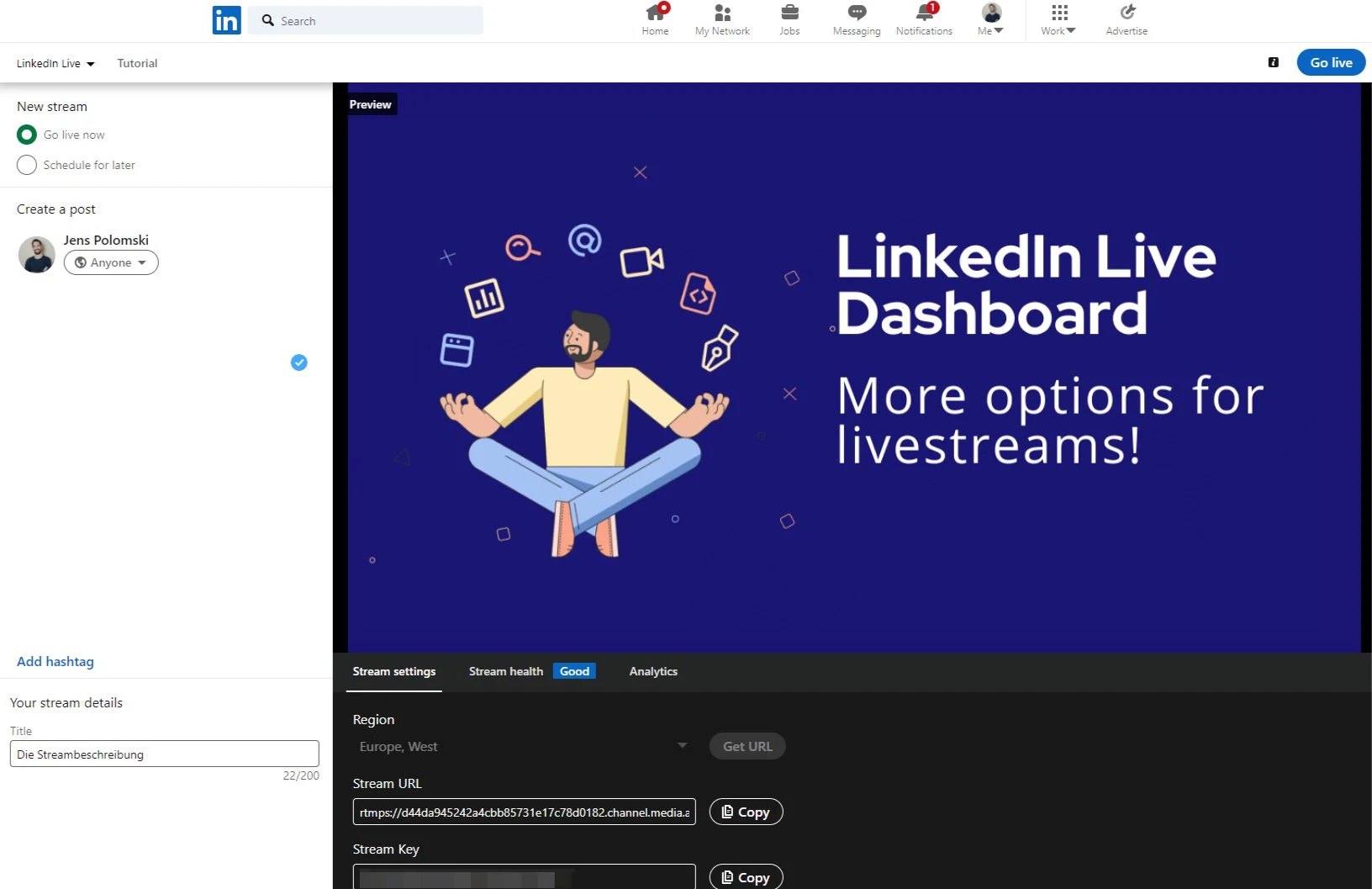Select the Go live now option

[x=26, y=135]
